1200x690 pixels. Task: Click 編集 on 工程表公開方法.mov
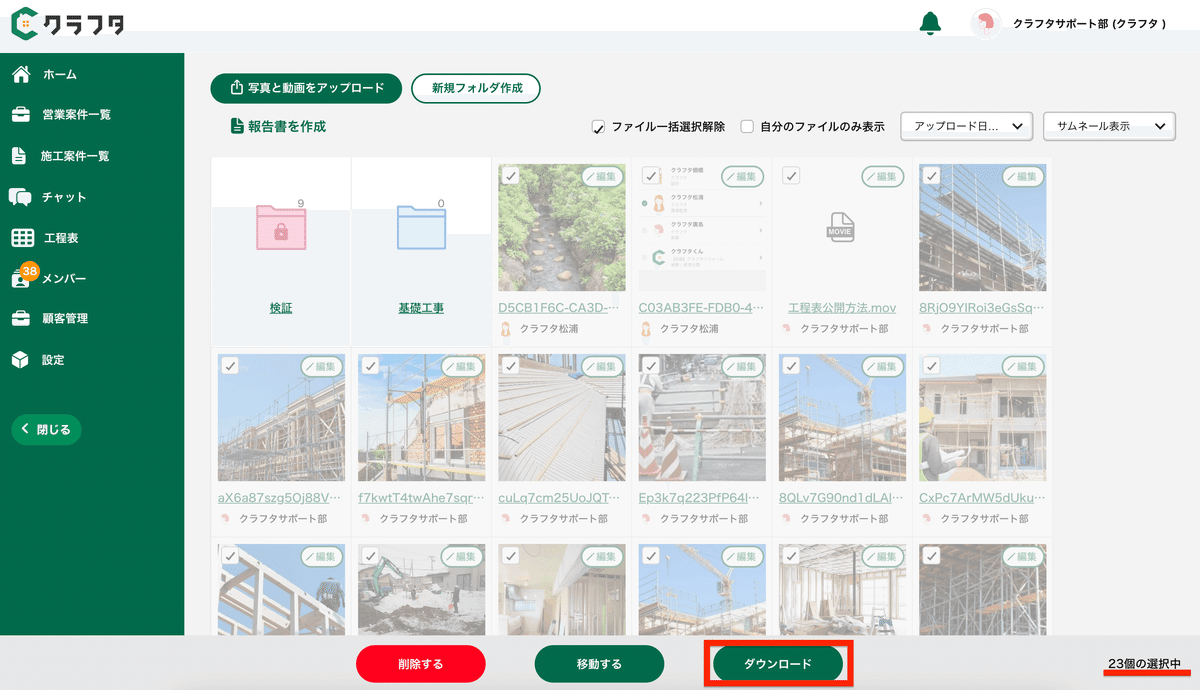(x=882, y=177)
